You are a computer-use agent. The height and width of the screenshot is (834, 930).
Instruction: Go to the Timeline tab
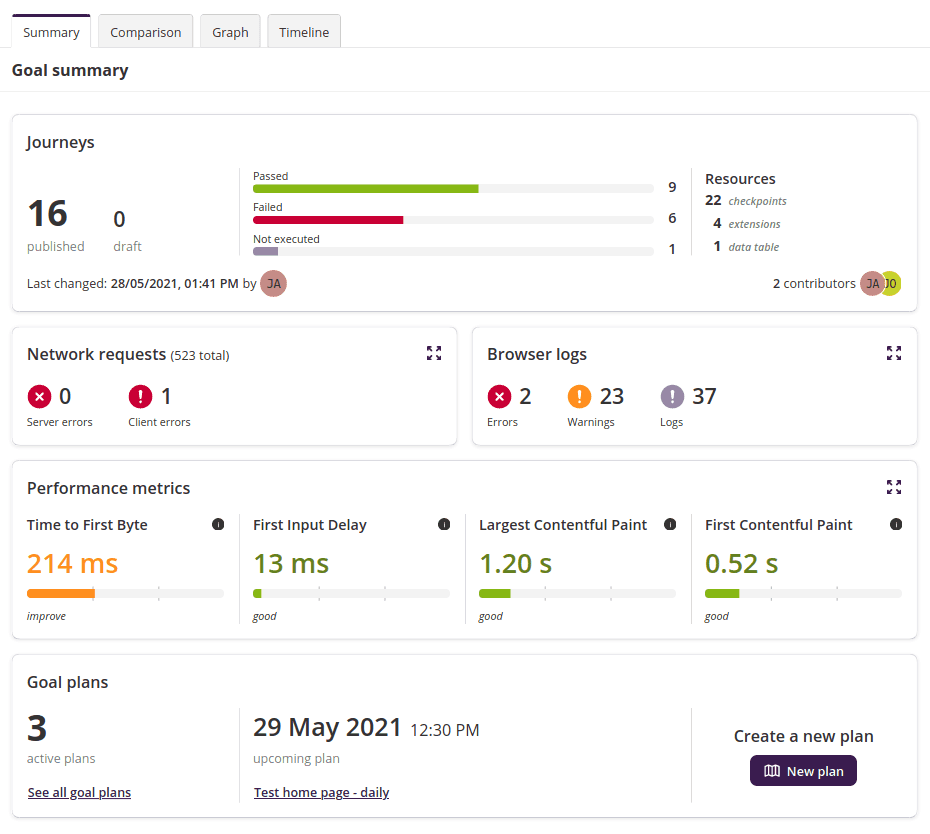pyautogui.click(x=304, y=32)
